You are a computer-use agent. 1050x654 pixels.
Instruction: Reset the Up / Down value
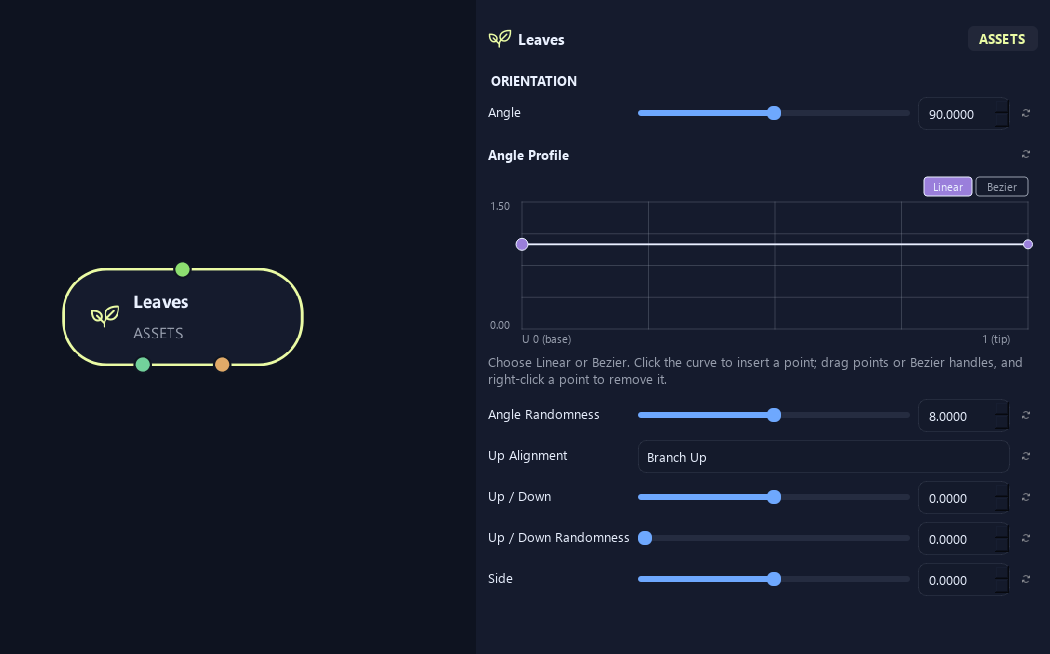[x=1025, y=497]
